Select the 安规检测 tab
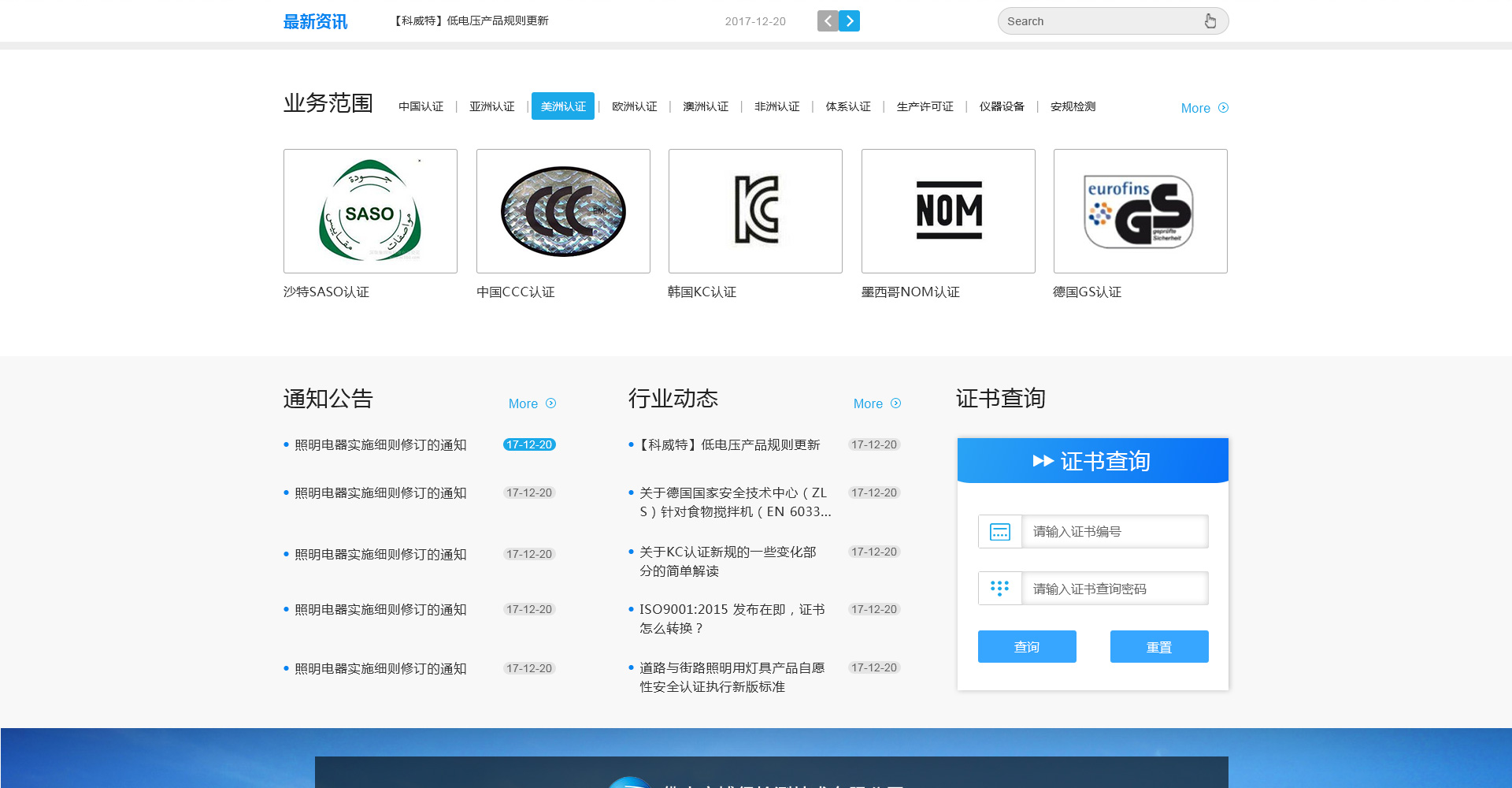Screen dimensions: 1512x788 pyautogui.click(x=1073, y=106)
